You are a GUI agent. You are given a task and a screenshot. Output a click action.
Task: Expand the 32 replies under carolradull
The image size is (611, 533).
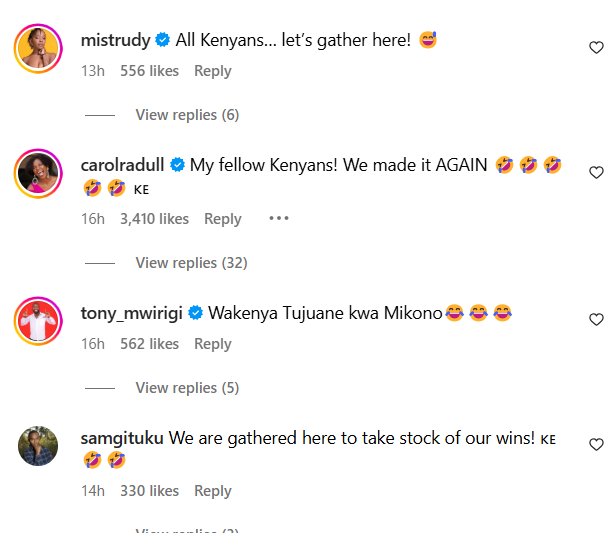[x=191, y=263]
